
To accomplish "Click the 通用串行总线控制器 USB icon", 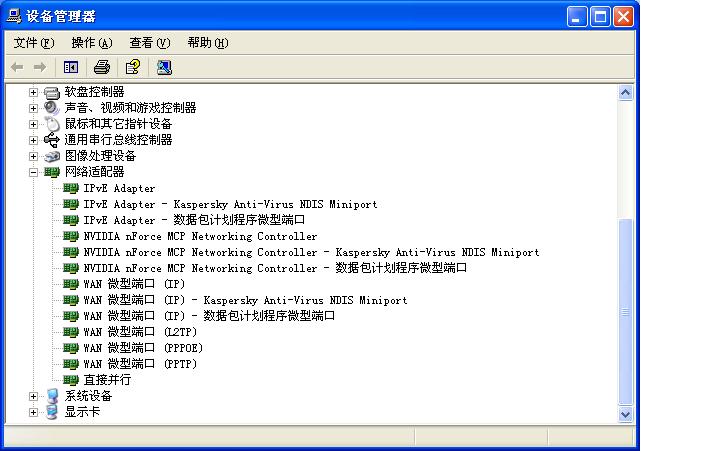I will coord(52,140).
